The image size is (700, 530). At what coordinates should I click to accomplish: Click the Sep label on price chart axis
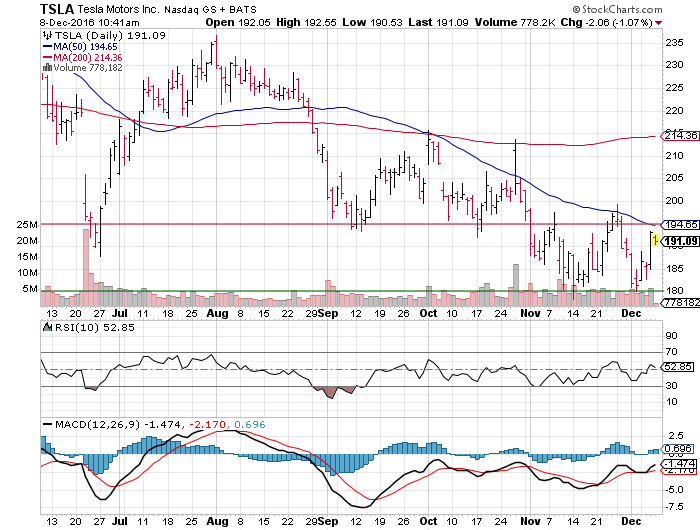pos(328,313)
